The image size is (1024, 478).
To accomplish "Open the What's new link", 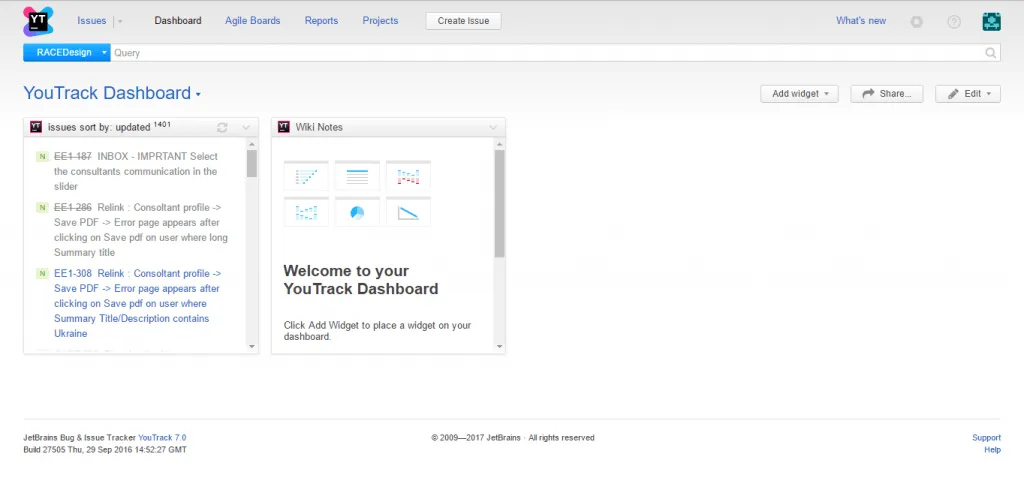I will [861, 21].
